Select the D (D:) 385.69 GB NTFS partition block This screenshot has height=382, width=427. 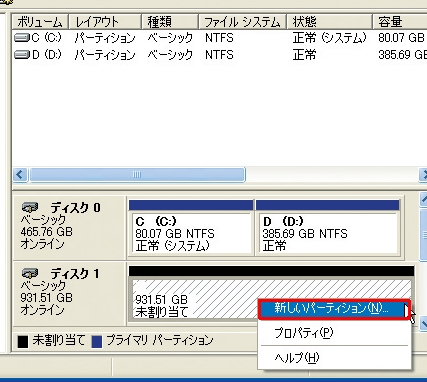tap(327, 228)
